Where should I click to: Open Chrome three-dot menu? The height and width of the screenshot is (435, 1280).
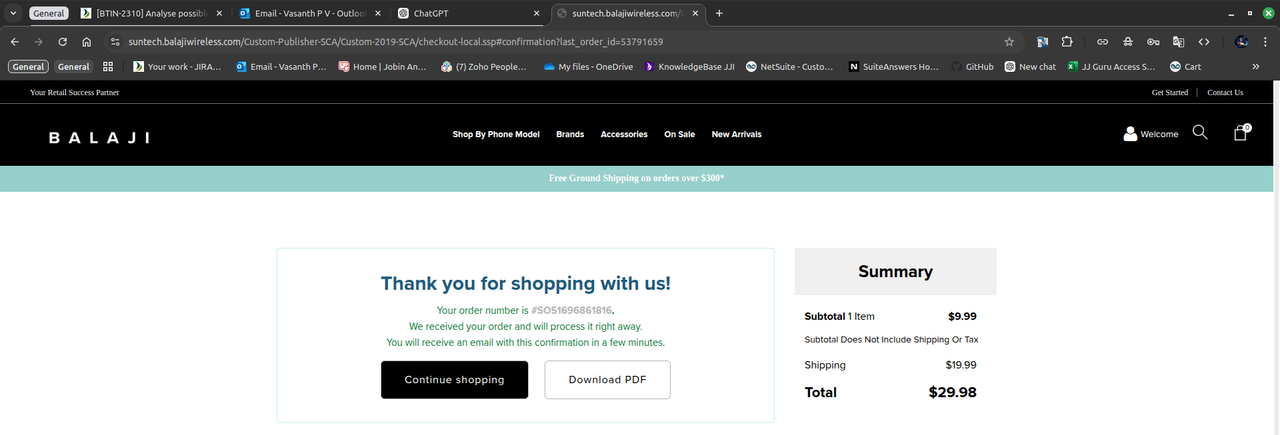point(1265,42)
